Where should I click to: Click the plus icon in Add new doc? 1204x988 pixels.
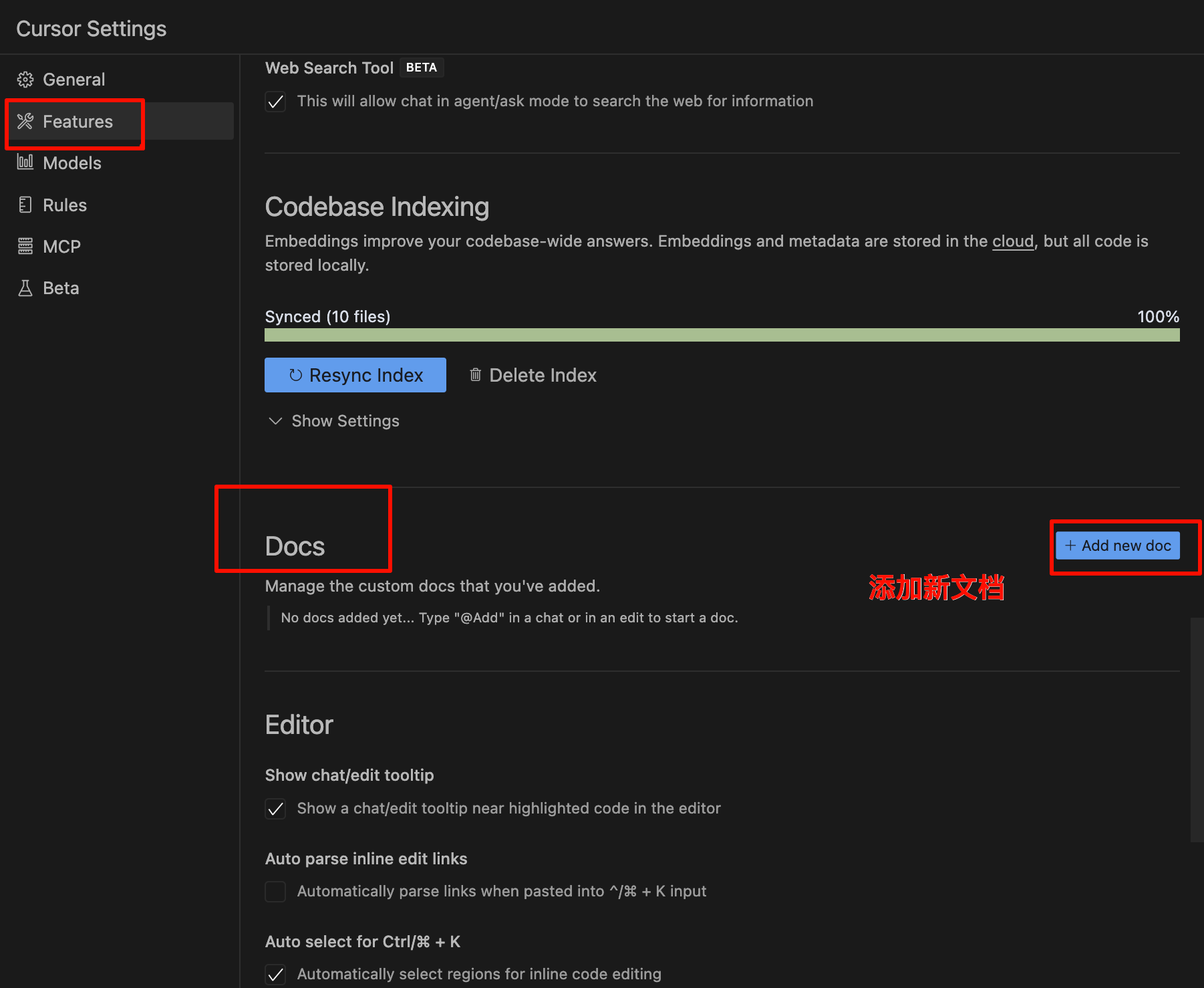click(1070, 545)
